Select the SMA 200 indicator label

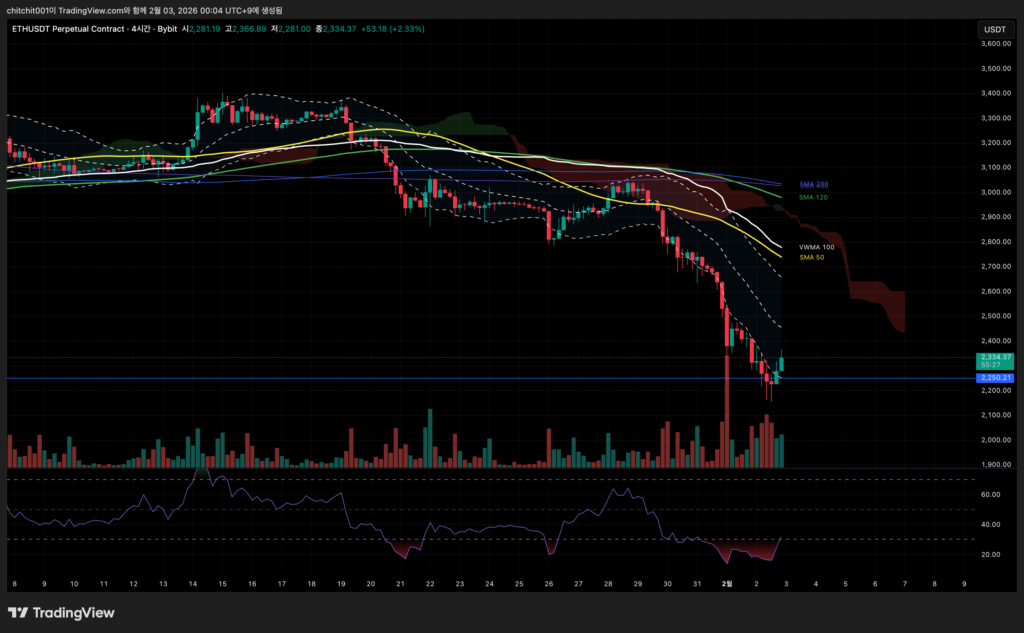coord(814,185)
